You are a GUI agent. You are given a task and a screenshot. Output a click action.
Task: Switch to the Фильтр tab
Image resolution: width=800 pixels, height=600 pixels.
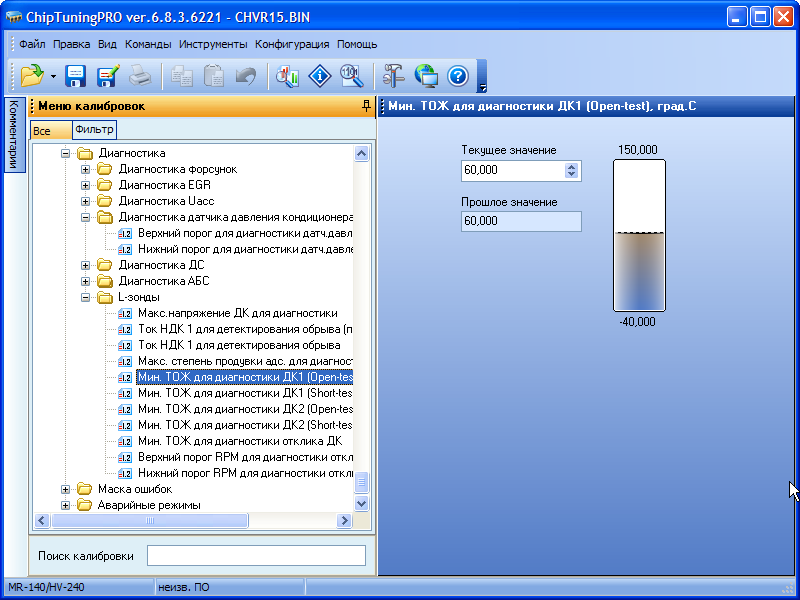94,130
